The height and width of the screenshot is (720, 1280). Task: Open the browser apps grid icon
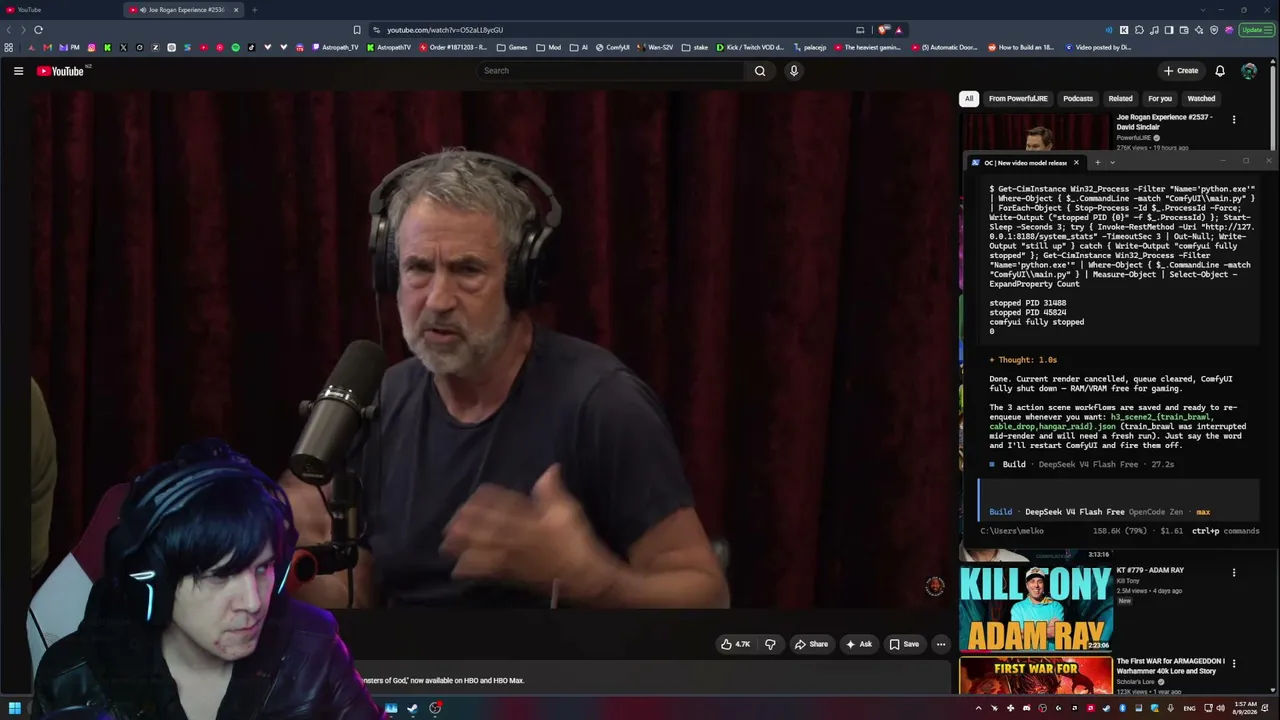click(9, 47)
